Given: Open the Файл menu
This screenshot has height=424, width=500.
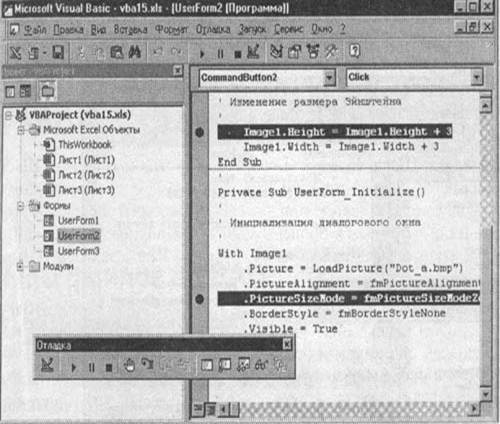Looking at the screenshot, I should click(35, 30).
